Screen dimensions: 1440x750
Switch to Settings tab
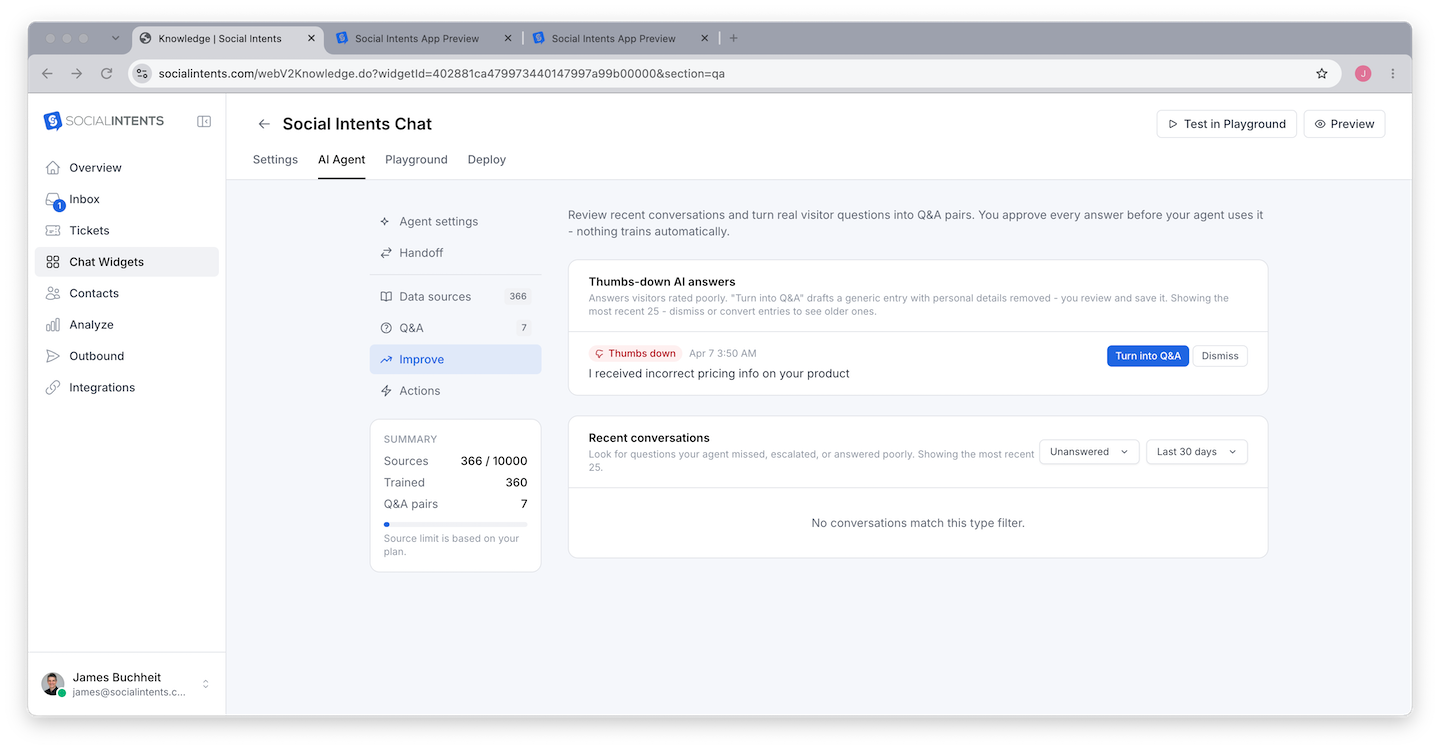(275, 159)
